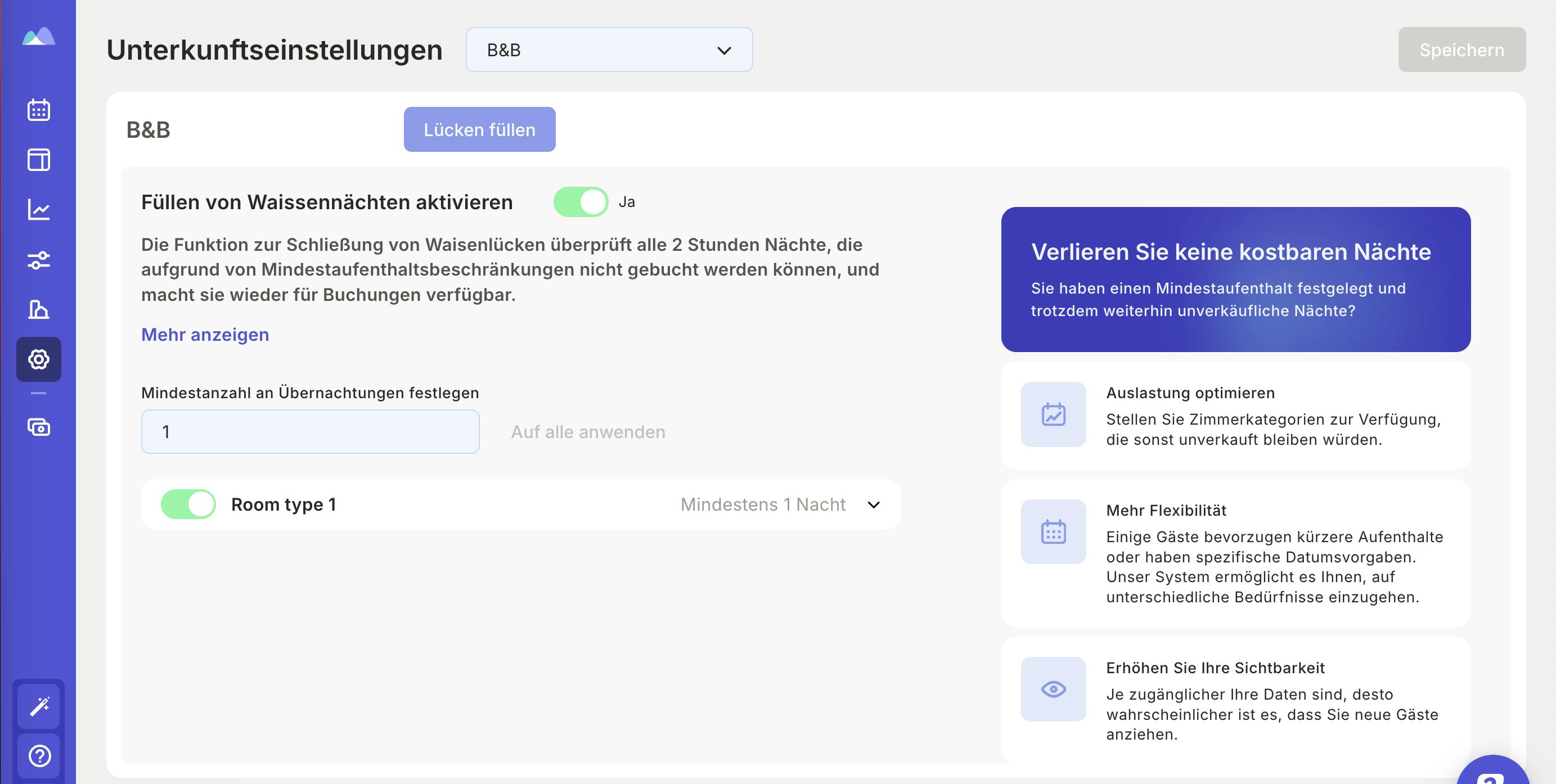Click the Sichtbarkeit eye icon
Viewport: 1556px width, 784px height.
coord(1054,689)
